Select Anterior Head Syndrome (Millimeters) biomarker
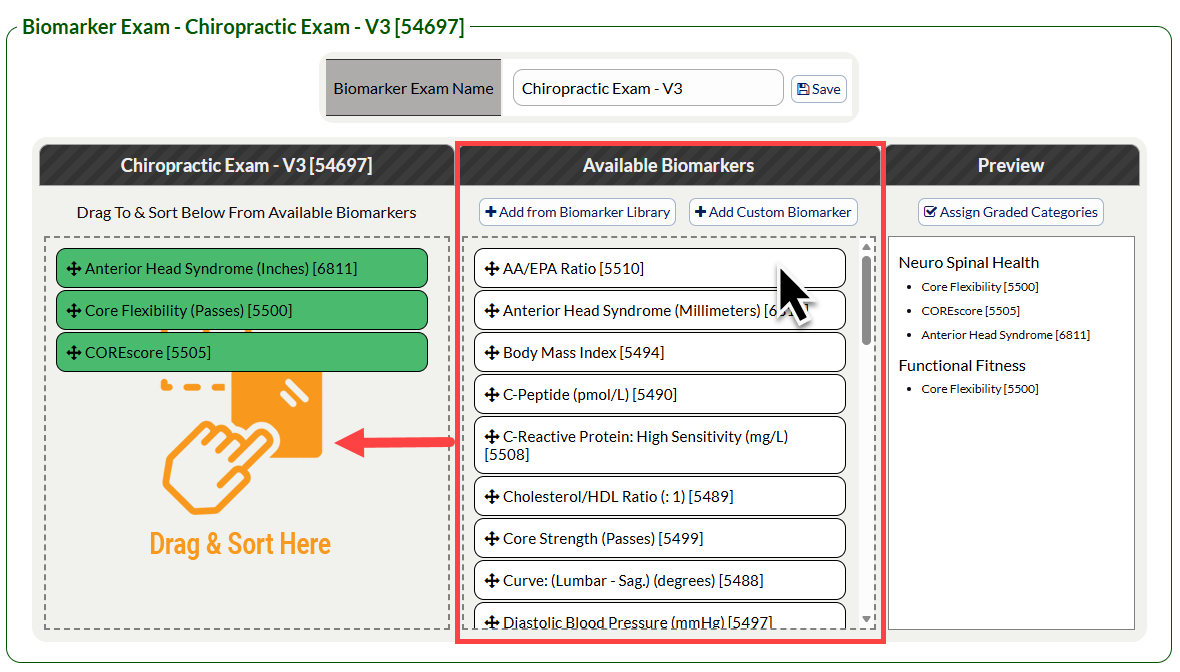The image size is (1180, 672). coord(660,311)
